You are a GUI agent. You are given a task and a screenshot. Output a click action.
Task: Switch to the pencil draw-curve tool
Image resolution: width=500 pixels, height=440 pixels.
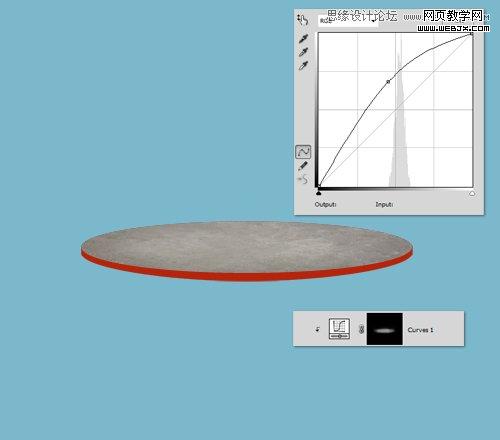[x=303, y=166]
